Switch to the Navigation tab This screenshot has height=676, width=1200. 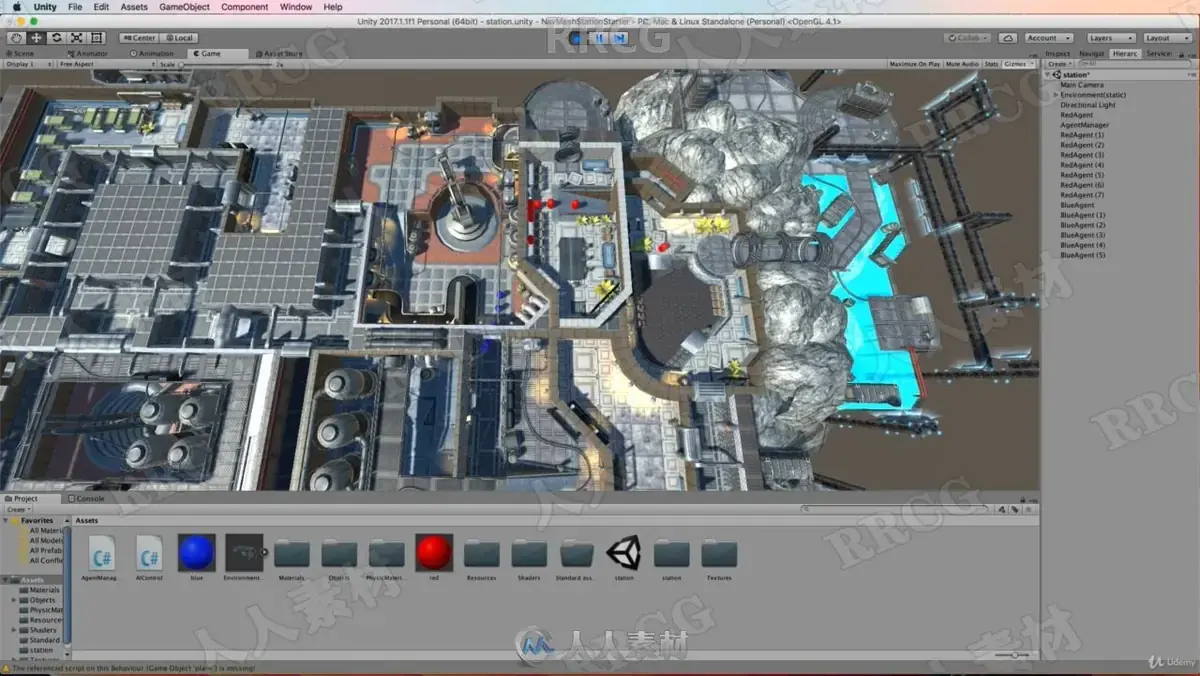1091,53
